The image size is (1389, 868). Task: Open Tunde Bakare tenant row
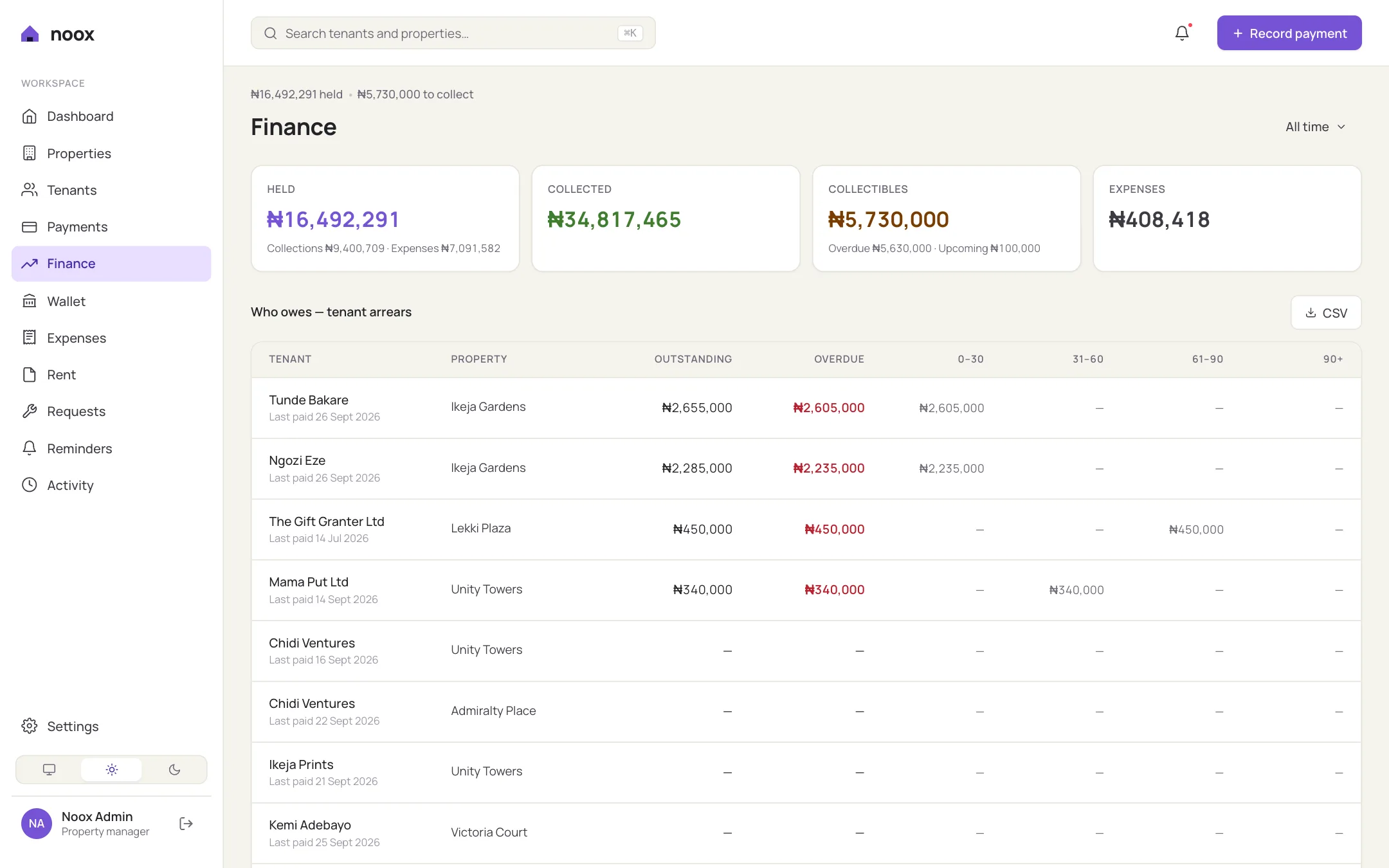pos(806,408)
